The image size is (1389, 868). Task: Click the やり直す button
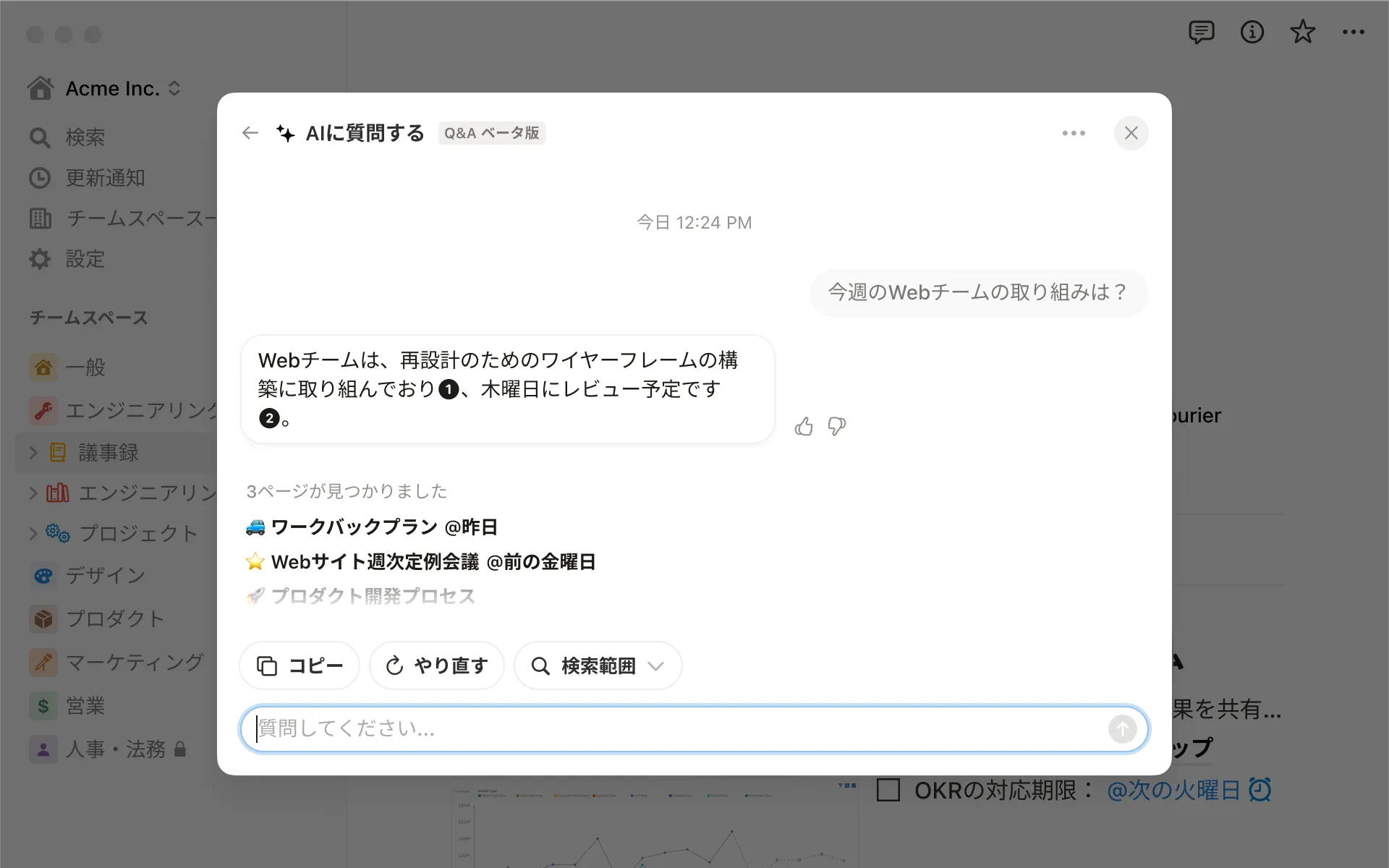[x=436, y=665]
